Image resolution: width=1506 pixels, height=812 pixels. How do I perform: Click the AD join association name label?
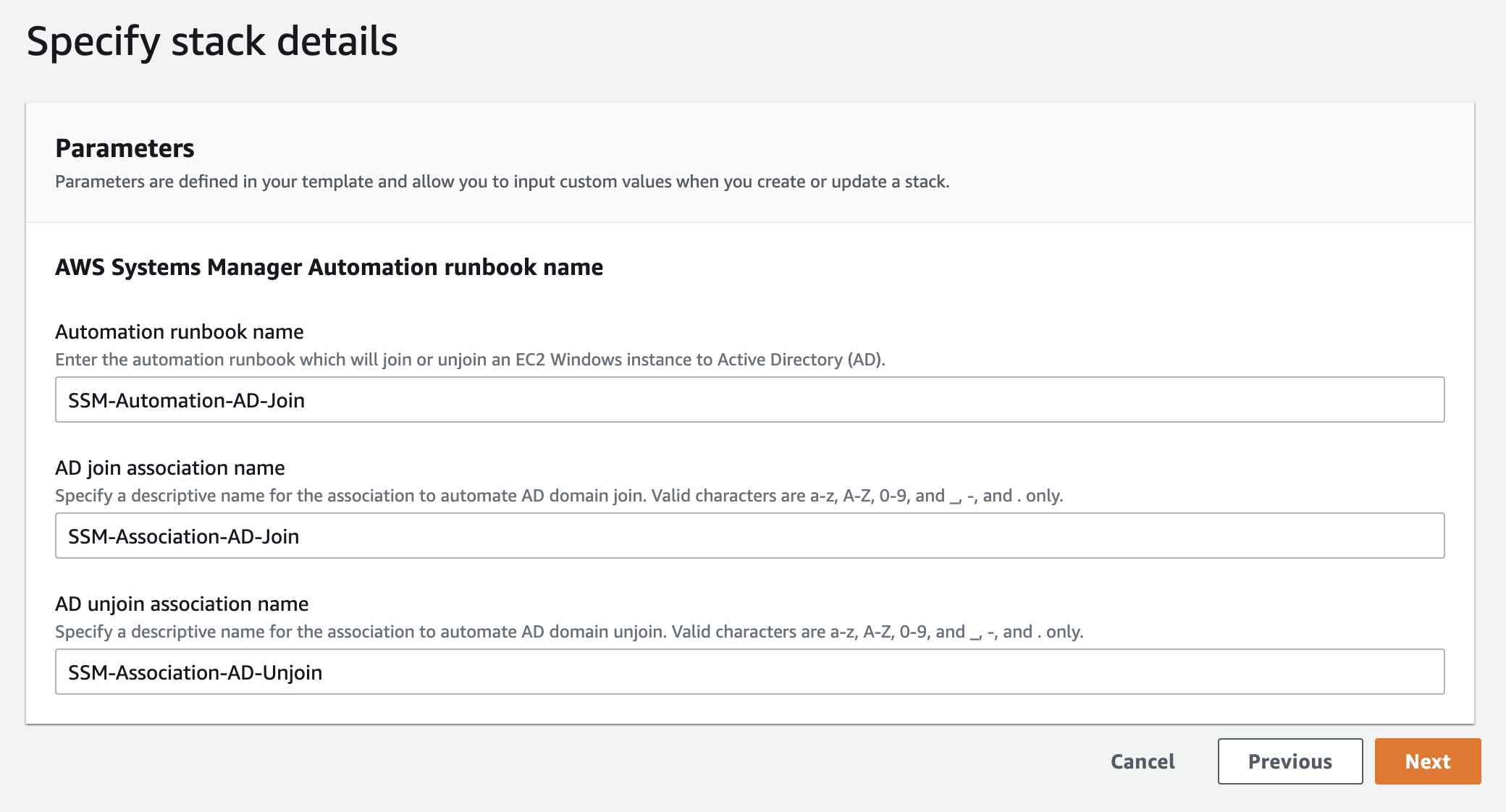coord(169,468)
